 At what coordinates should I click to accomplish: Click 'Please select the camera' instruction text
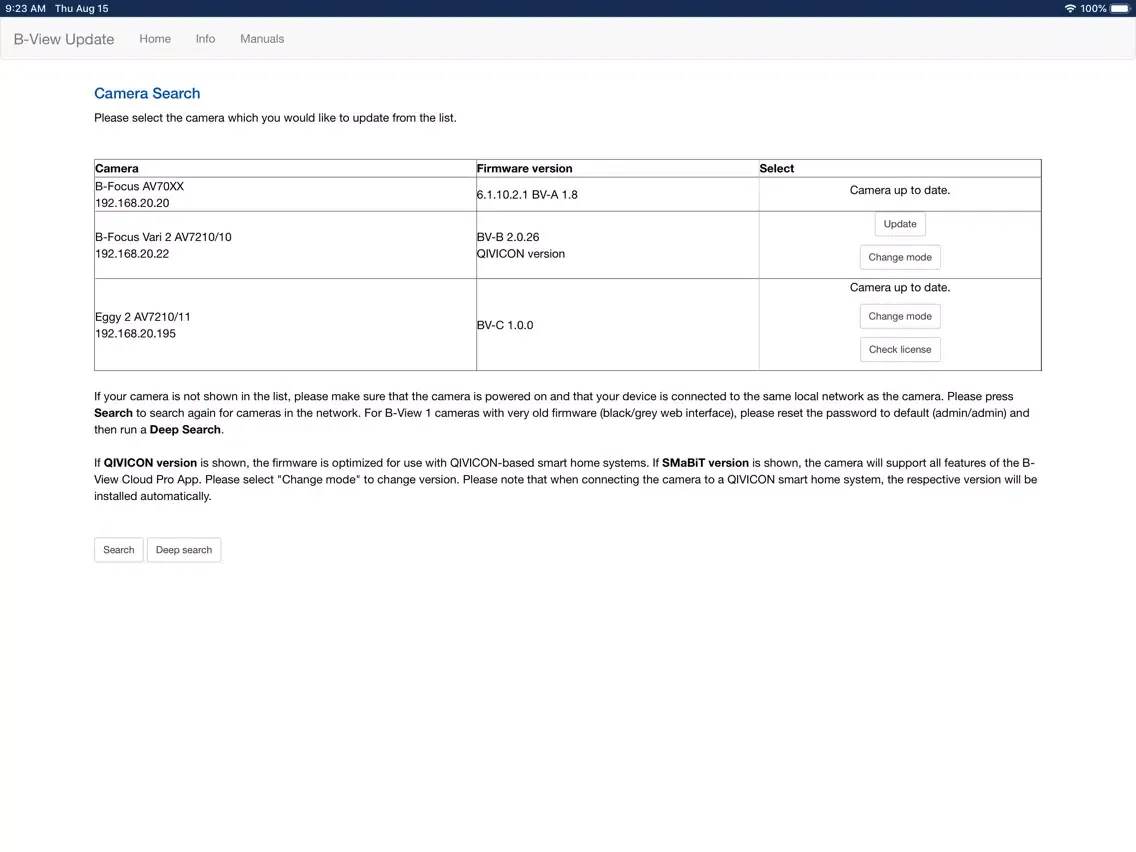pos(275,118)
